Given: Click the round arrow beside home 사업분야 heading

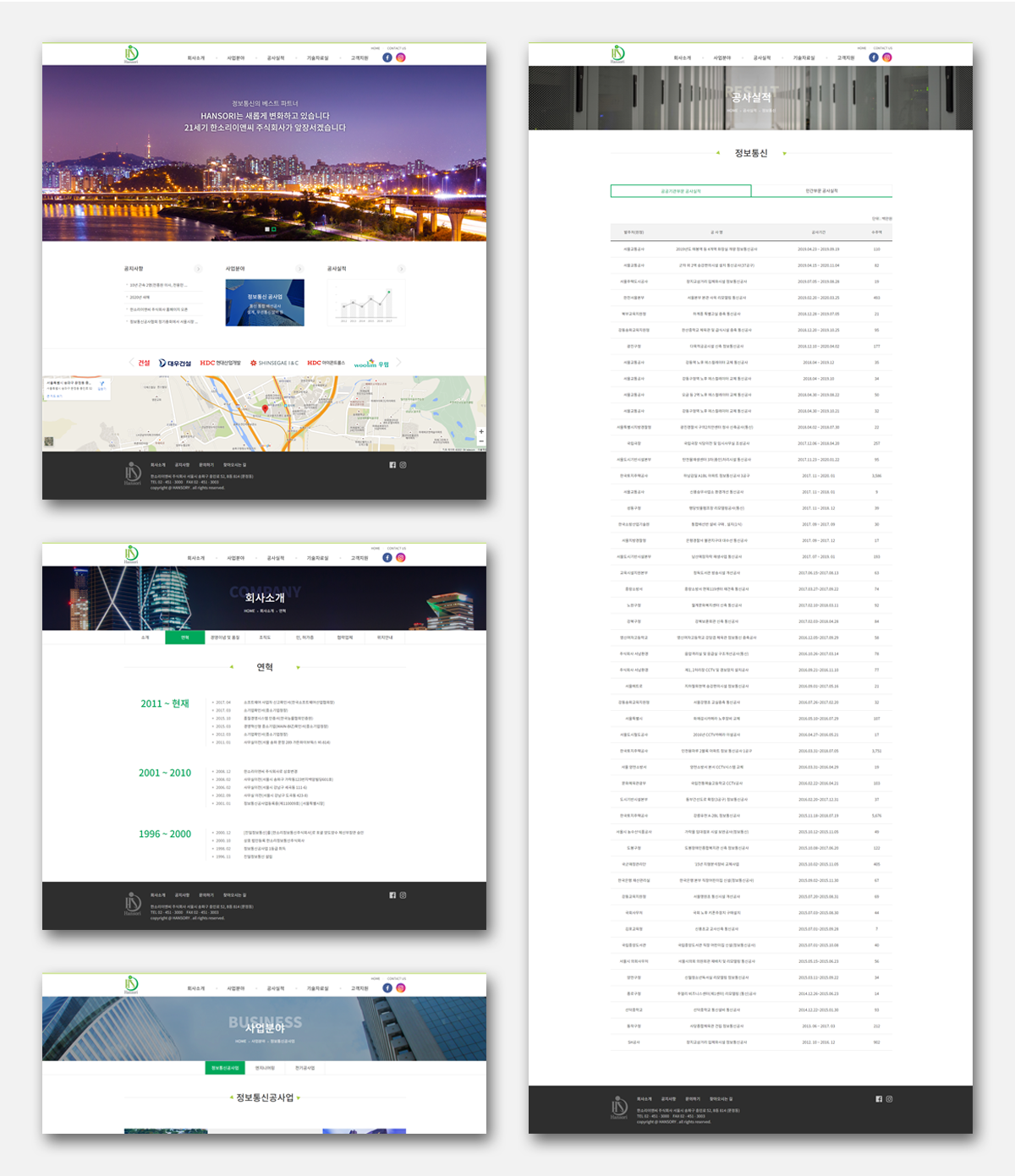Looking at the screenshot, I should [299, 269].
